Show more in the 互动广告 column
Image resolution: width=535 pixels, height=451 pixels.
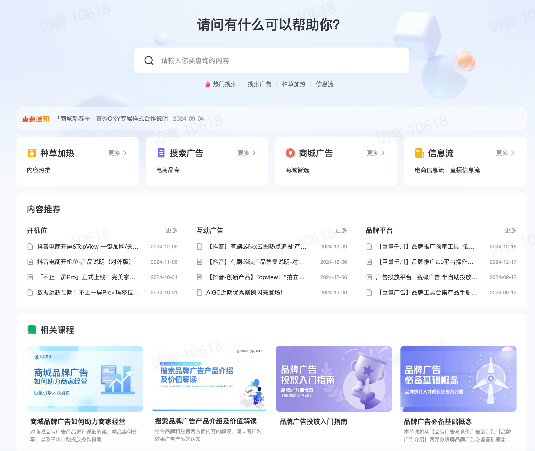pos(341,231)
